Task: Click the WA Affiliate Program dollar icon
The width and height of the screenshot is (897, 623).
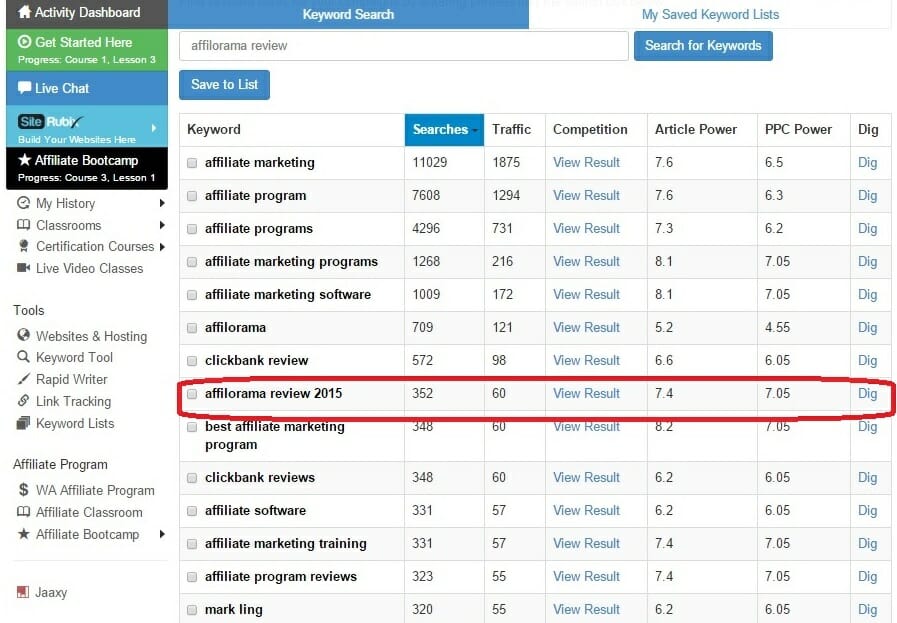Action: tap(23, 490)
